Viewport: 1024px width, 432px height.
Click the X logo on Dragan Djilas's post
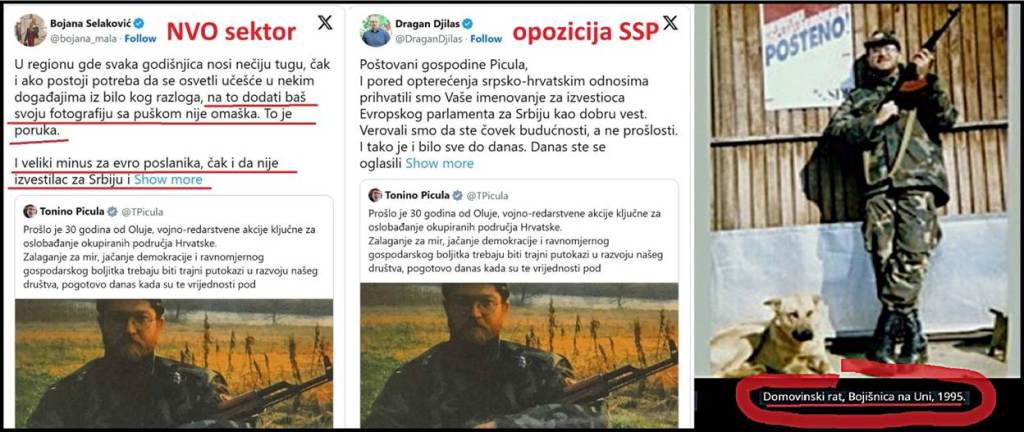click(670, 23)
